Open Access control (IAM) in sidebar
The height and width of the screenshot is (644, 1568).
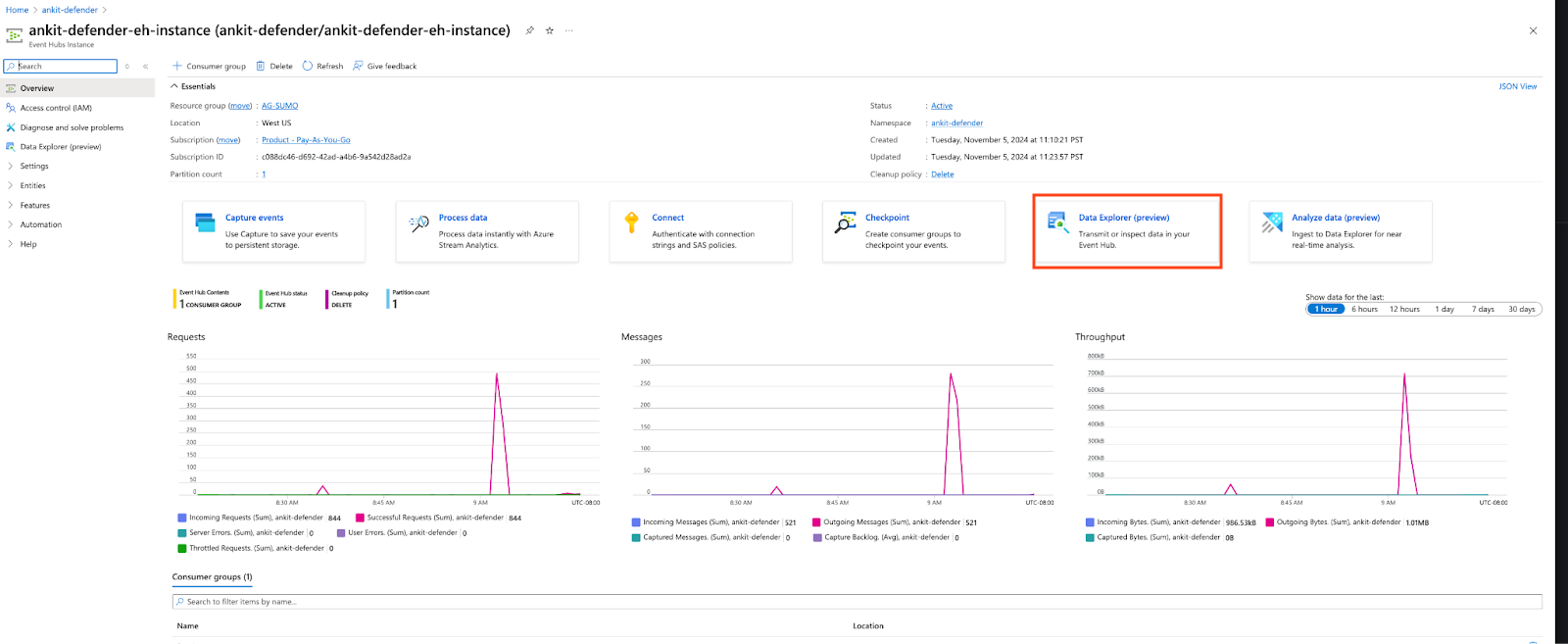[56, 108]
